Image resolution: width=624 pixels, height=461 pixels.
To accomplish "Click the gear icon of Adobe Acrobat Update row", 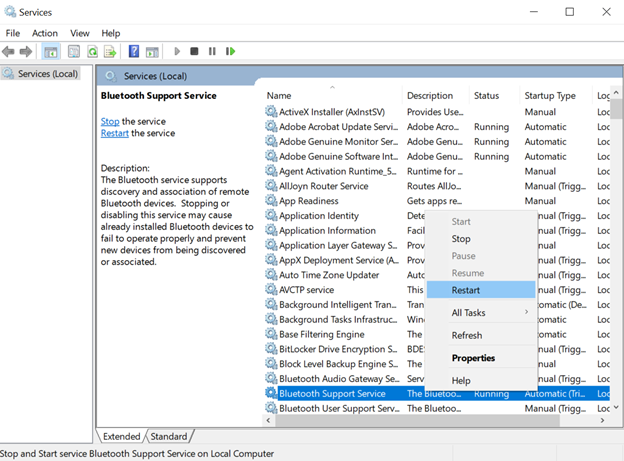I will coord(271,127).
